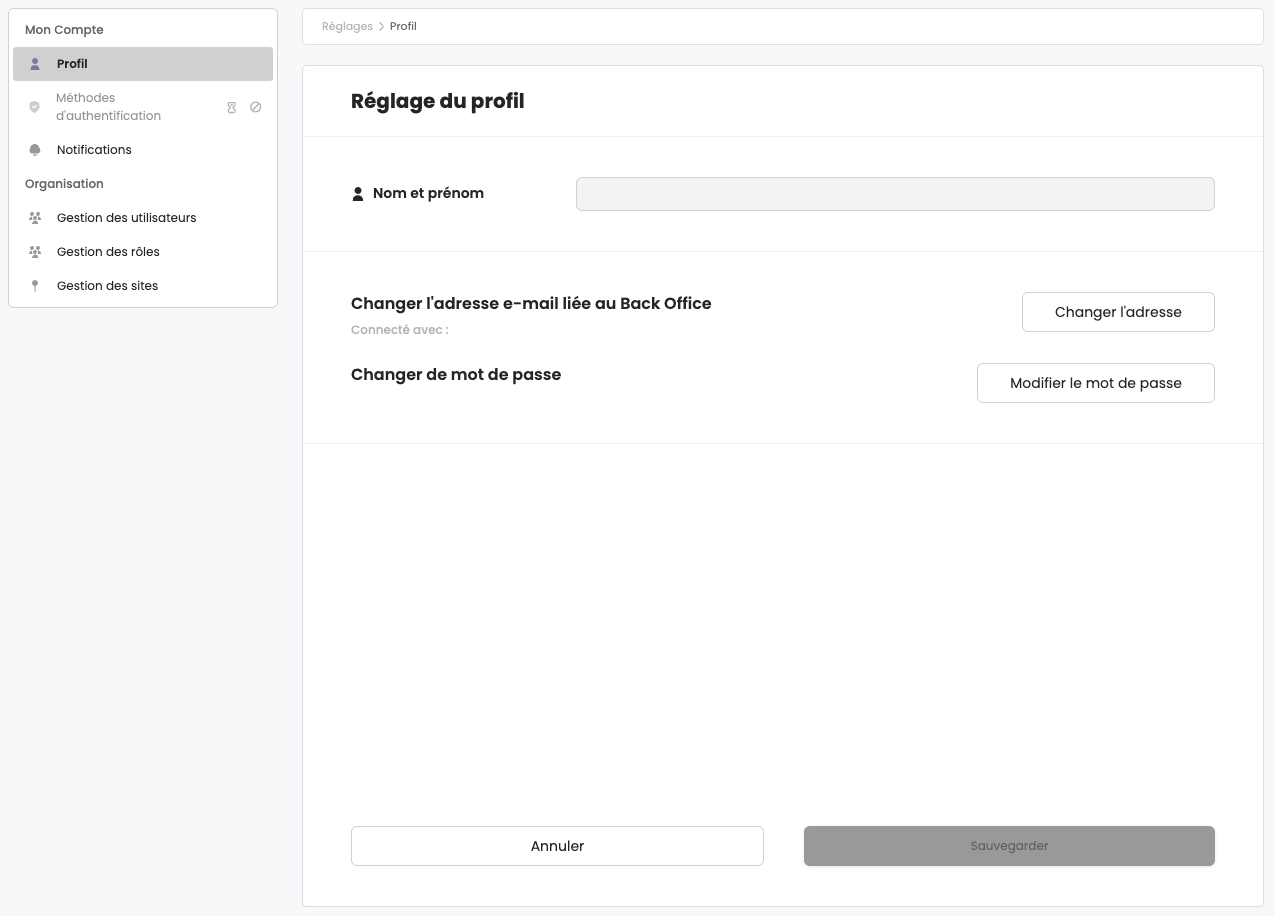Click the person icon beside Nom et prénom
The width and height of the screenshot is (1274, 916).
[x=358, y=194]
